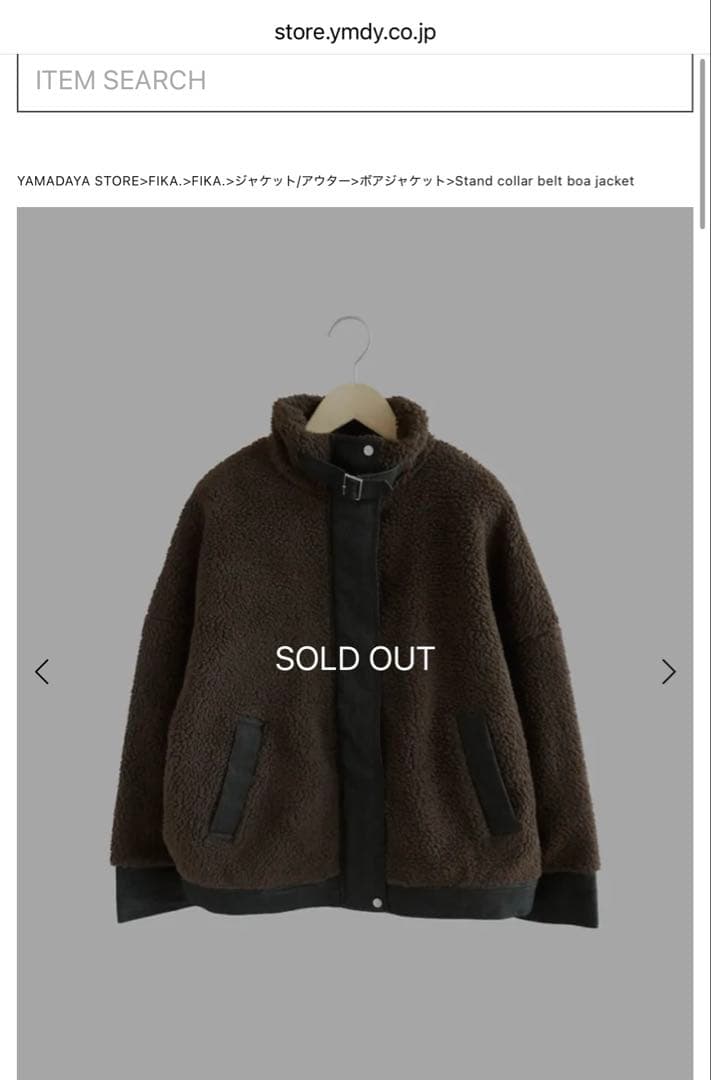This screenshot has height=1080, width=711.
Task: Click the page scrollbar thumb
Action: (703, 143)
